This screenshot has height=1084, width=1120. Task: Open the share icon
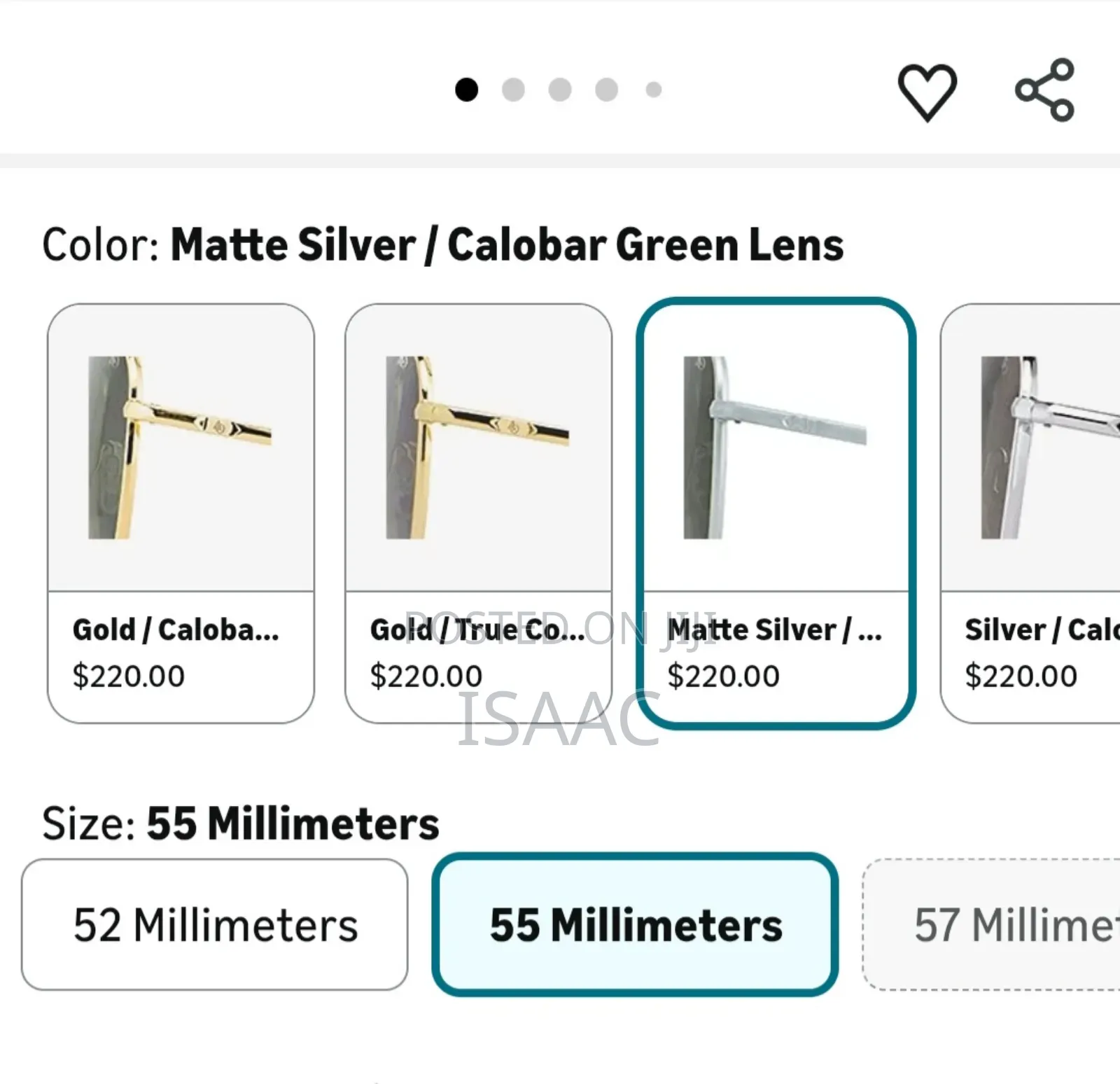[1044, 90]
